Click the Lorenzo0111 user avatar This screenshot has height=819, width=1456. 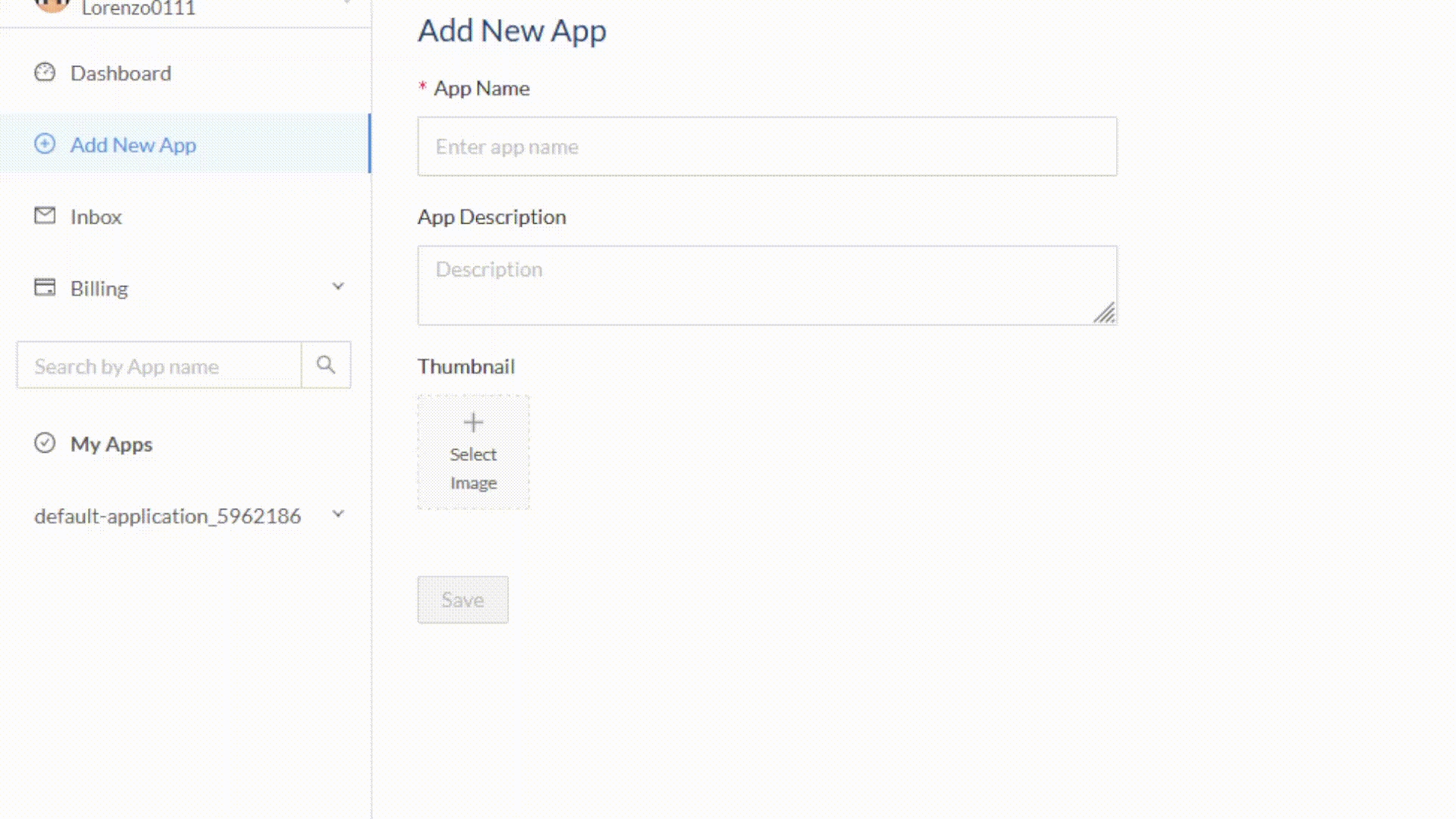(52, 5)
